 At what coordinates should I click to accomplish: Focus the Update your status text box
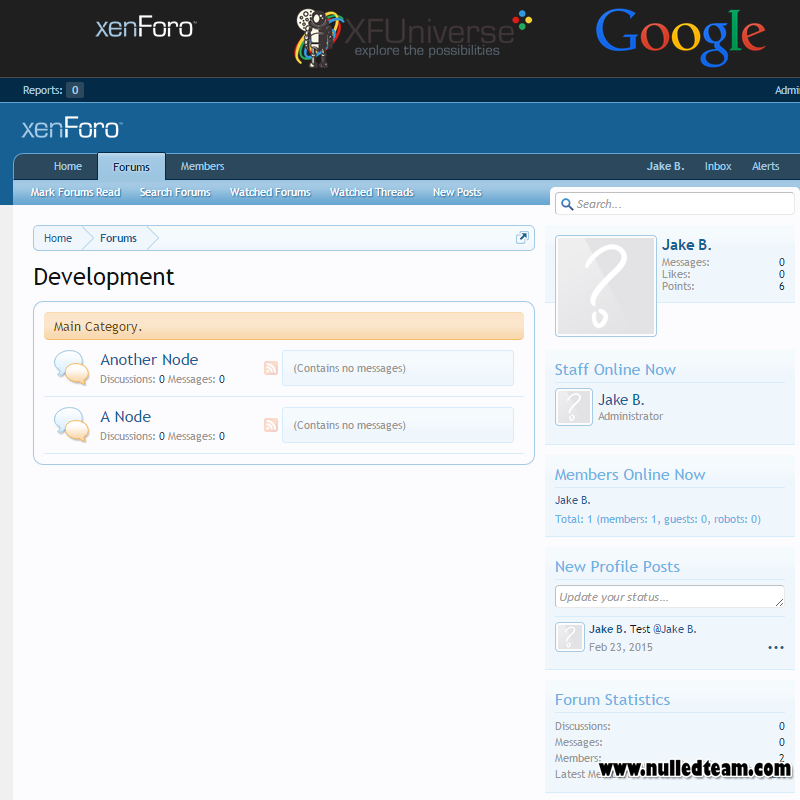coord(669,596)
